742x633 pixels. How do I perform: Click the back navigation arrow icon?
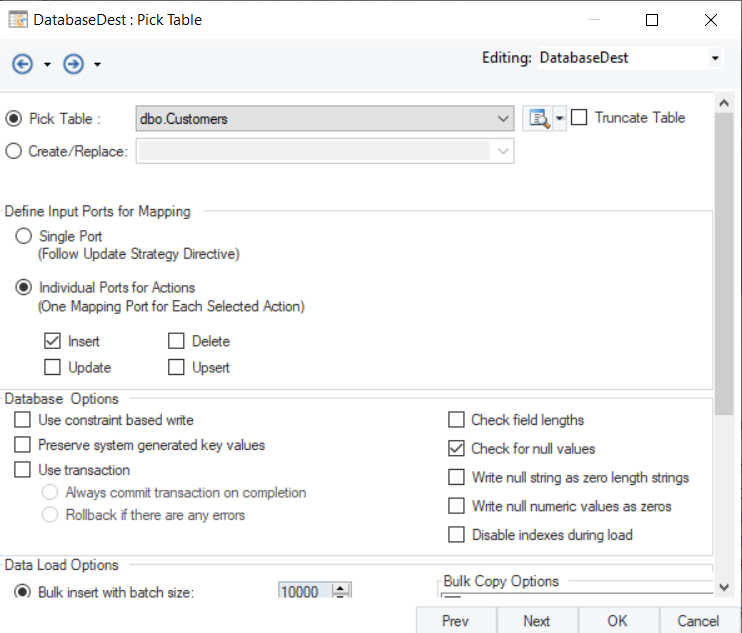coord(22,64)
